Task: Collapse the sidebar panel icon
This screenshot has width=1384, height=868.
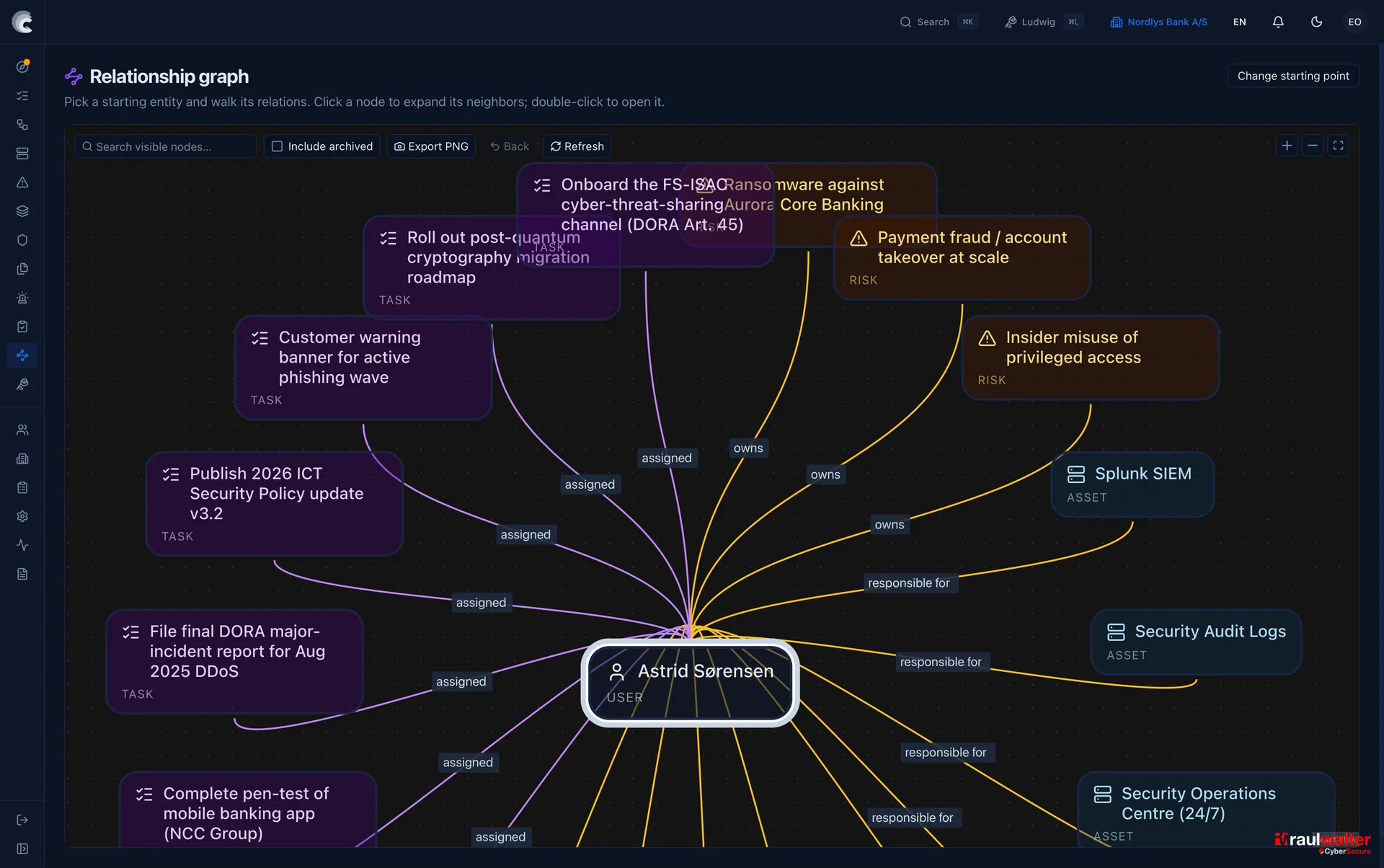Action: pyautogui.click(x=22, y=849)
